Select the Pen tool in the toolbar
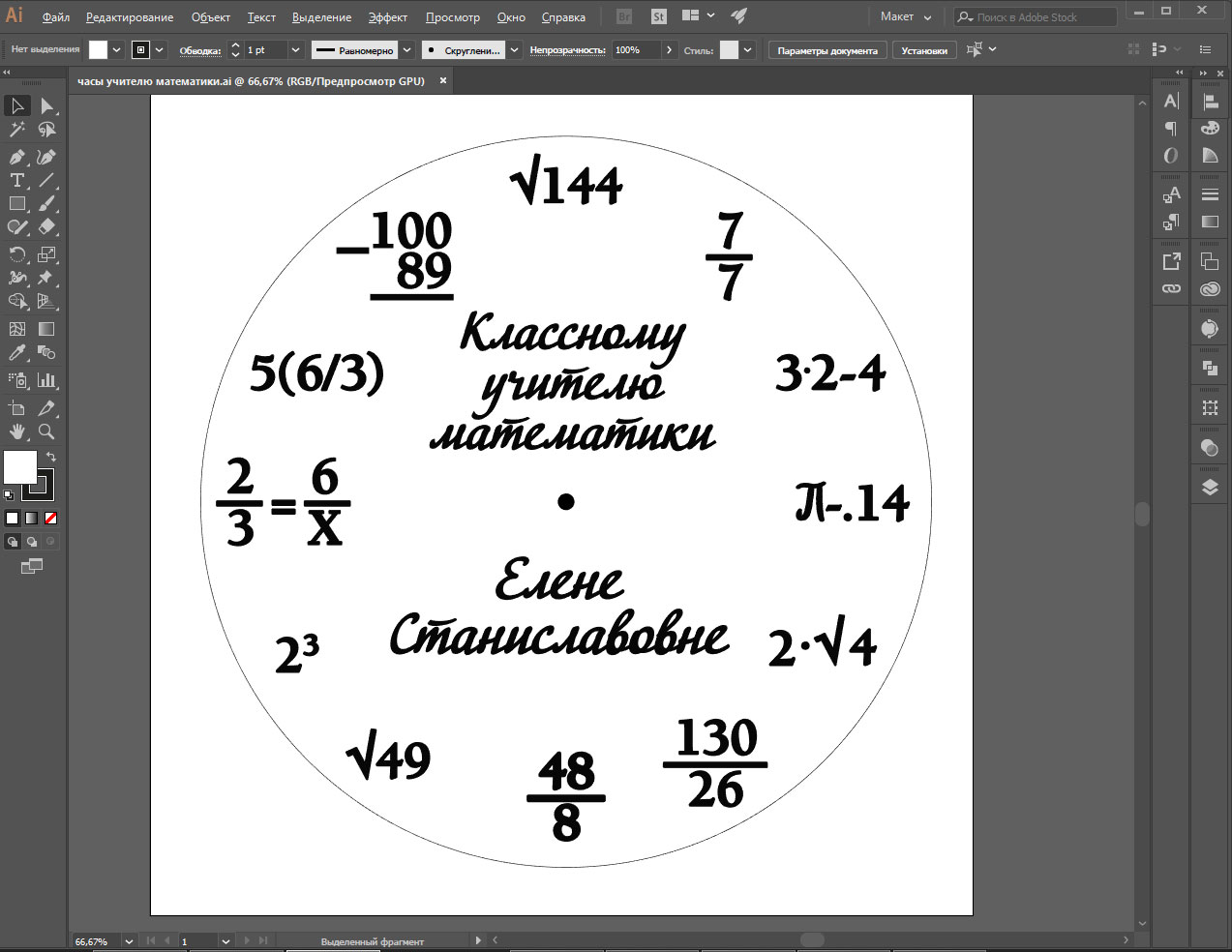Image resolution: width=1232 pixels, height=952 pixels. pos(16,156)
